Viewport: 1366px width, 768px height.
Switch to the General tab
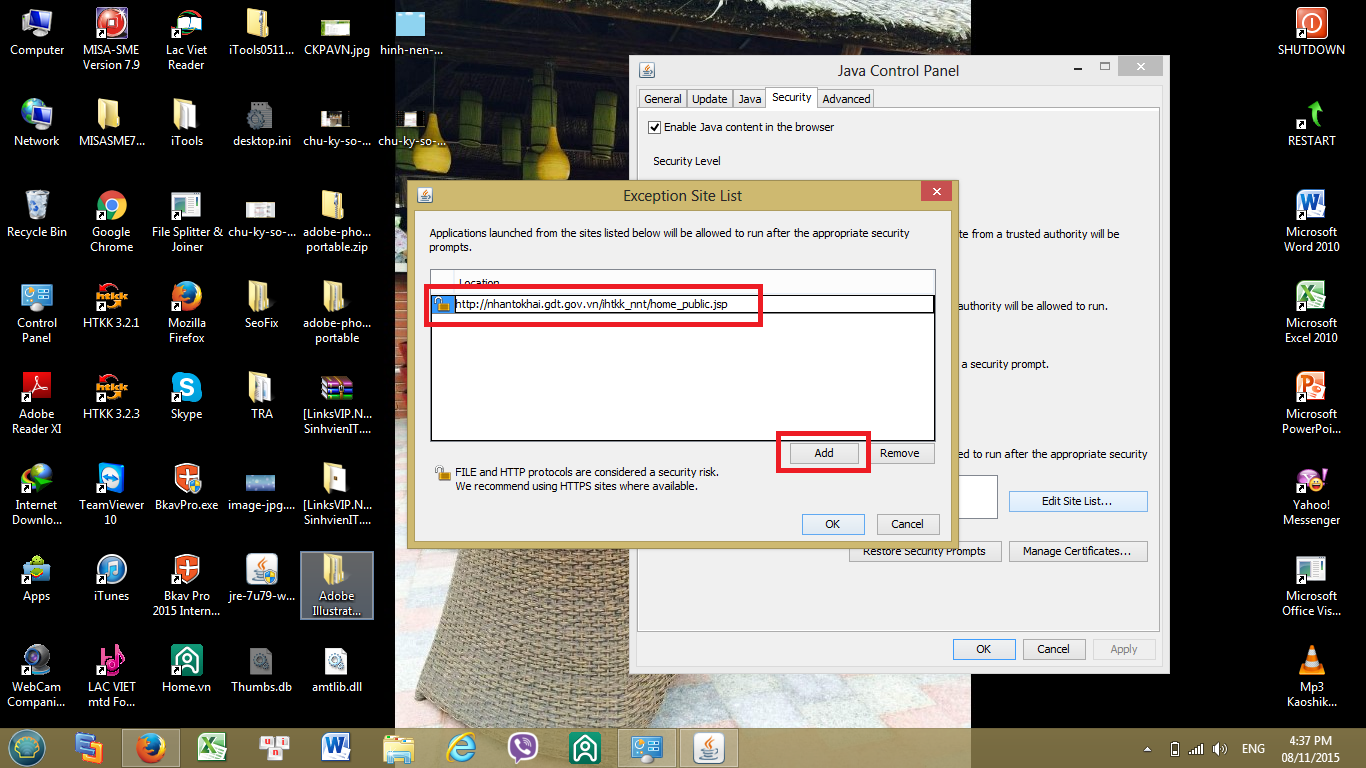tap(662, 99)
